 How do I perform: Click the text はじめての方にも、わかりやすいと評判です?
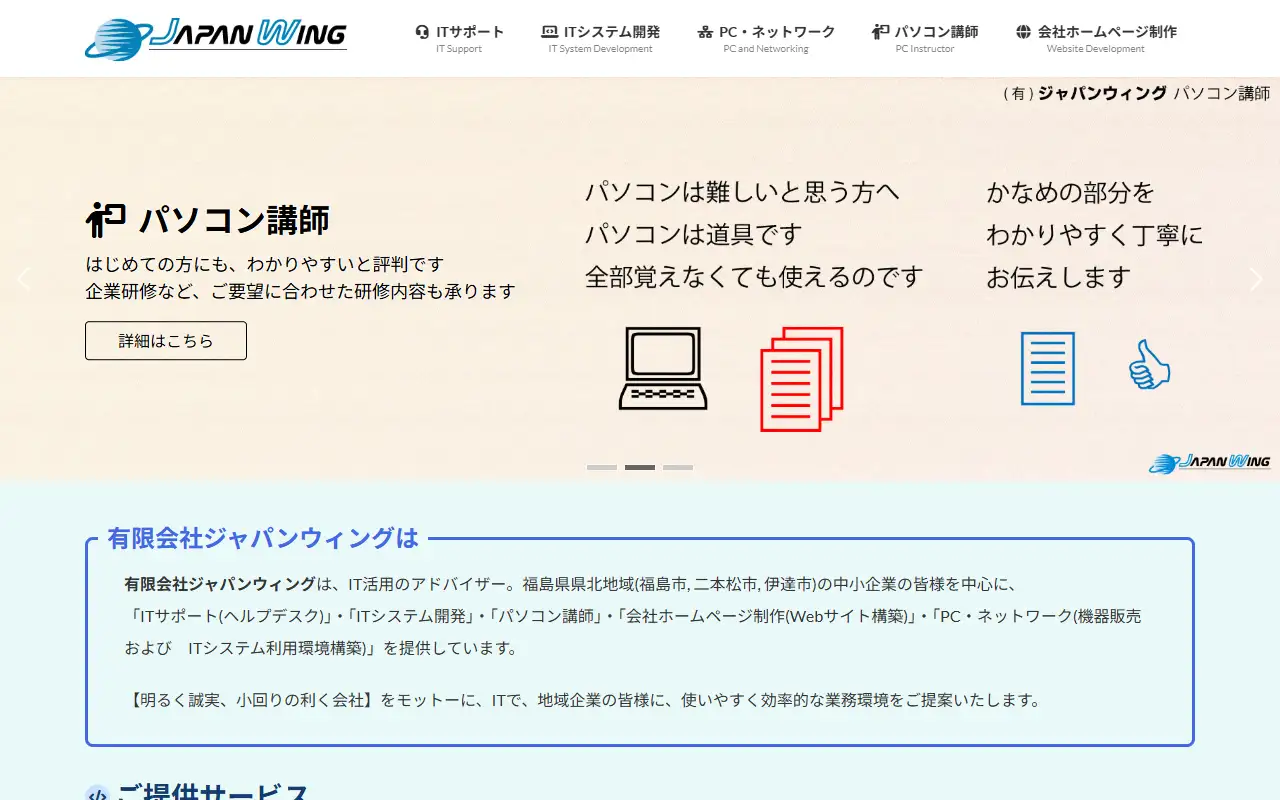(265, 264)
